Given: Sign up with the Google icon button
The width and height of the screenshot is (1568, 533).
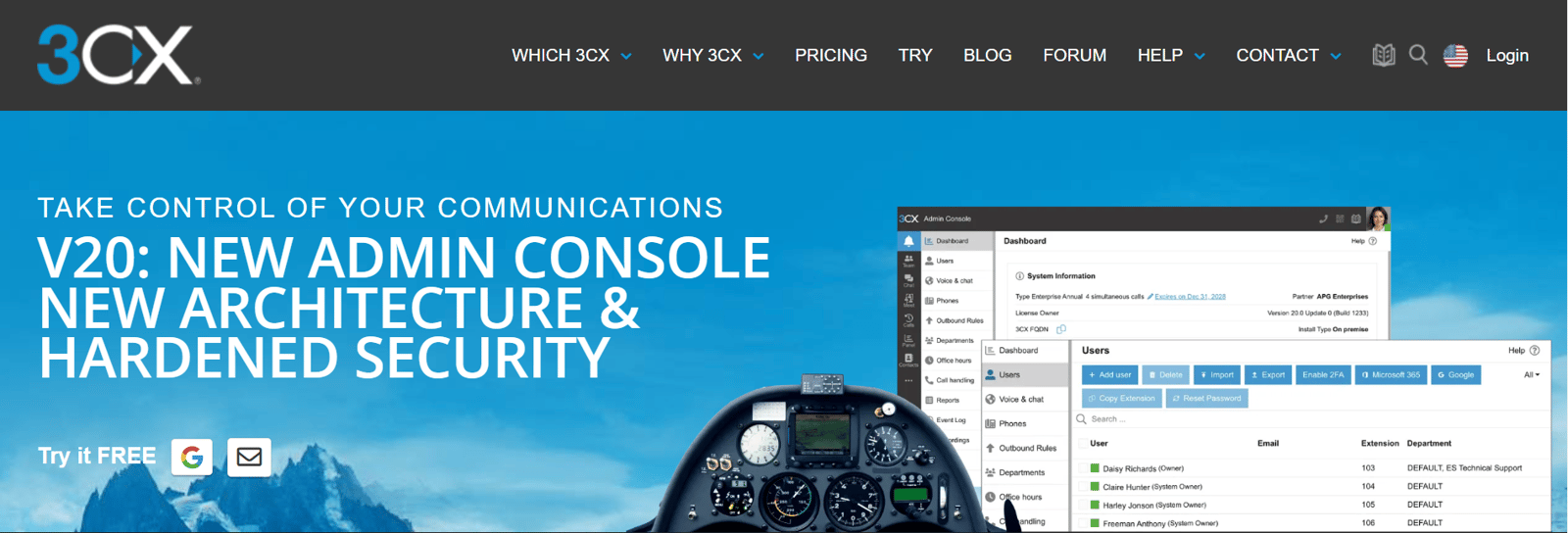Looking at the screenshot, I should 192,457.
